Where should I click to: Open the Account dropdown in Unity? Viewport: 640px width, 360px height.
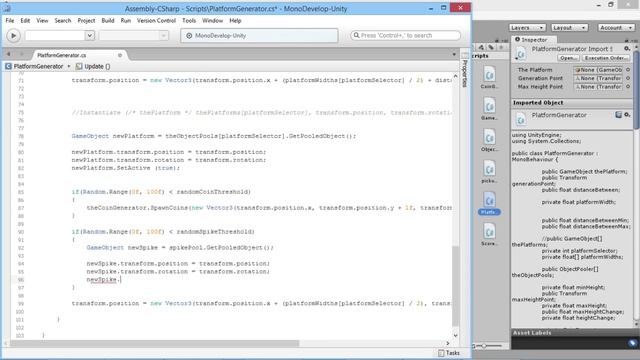pyautogui.click(x=616, y=28)
